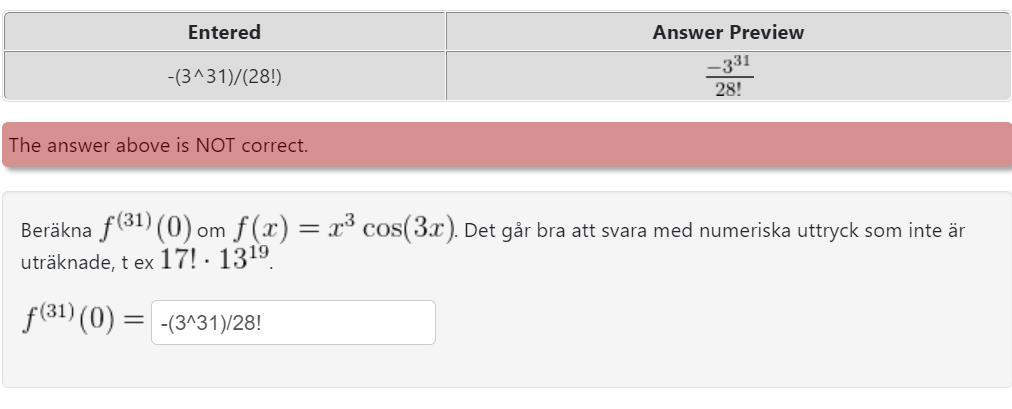
Task: Click the f(x) = x^3 cos(3x) formula
Action: [x=343, y=228]
